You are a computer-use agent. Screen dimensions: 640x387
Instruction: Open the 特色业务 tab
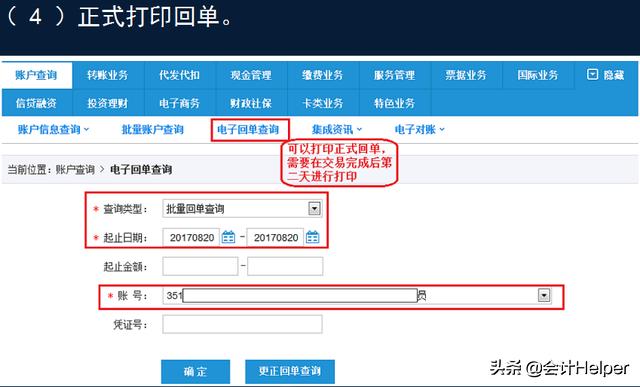coord(394,103)
